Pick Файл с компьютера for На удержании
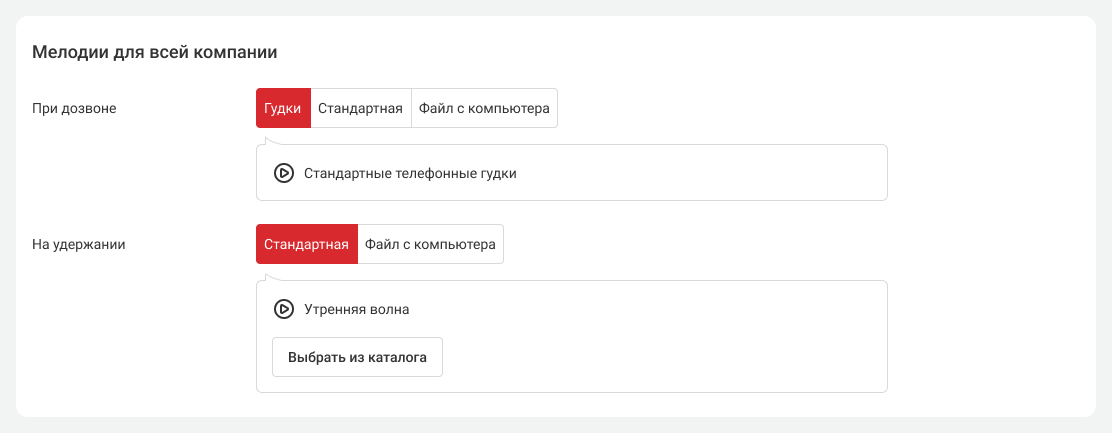Viewport: 1112px width, 433px height. point(430,244)
